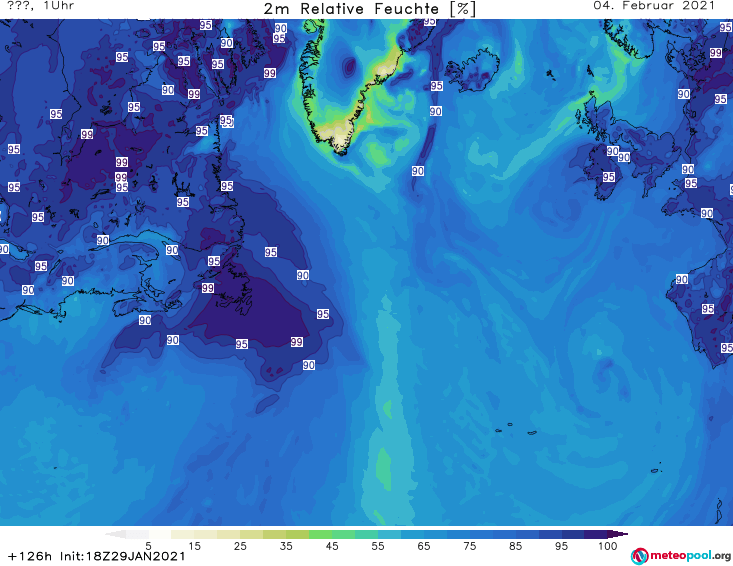The image size is (733, 566).
Task: Click the red swirl meteopool icon
Action: pyautogui.click(x=640, y=556)
